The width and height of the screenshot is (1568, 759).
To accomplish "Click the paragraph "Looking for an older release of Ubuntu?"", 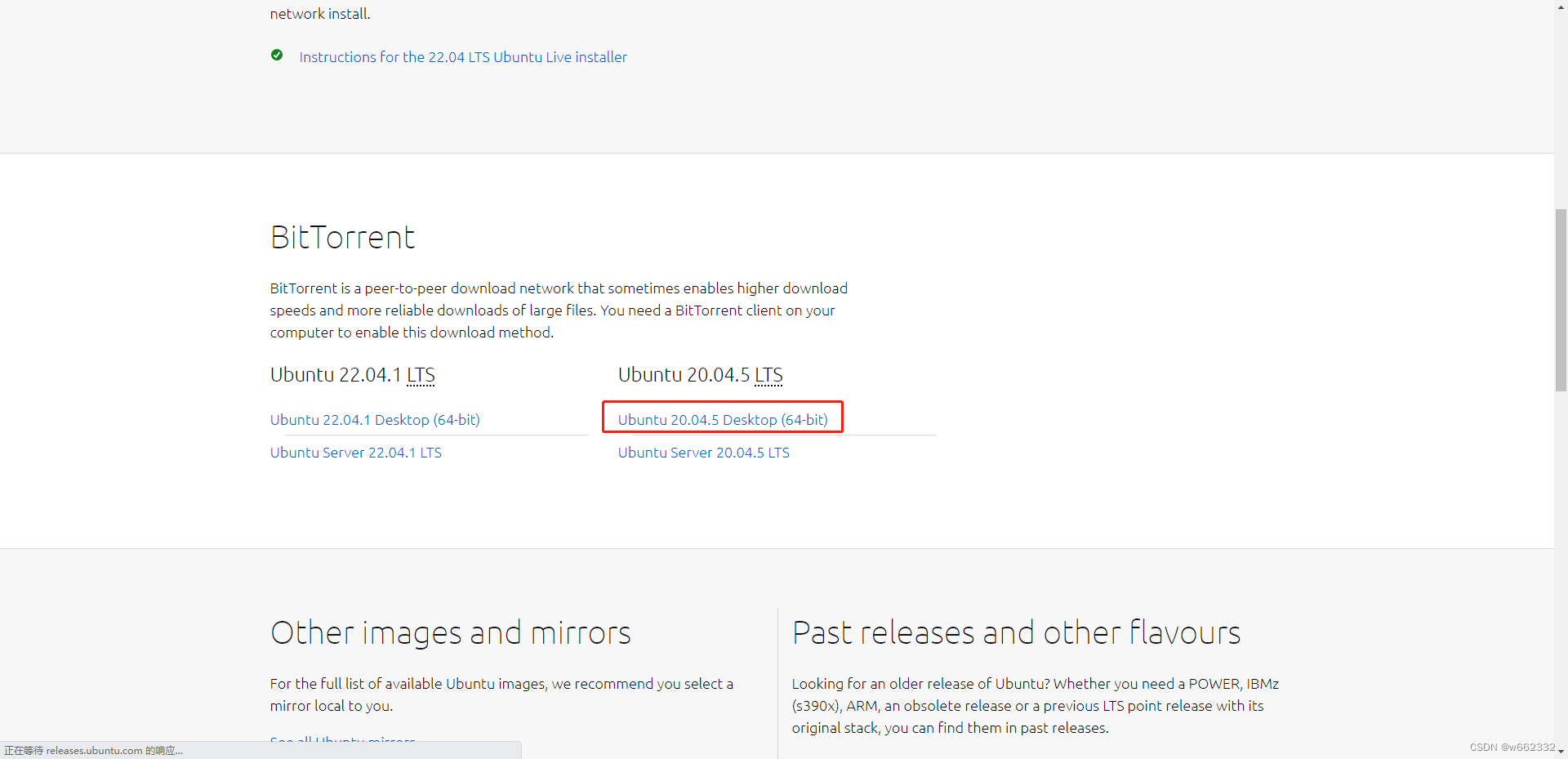I will click(1035, 706).
